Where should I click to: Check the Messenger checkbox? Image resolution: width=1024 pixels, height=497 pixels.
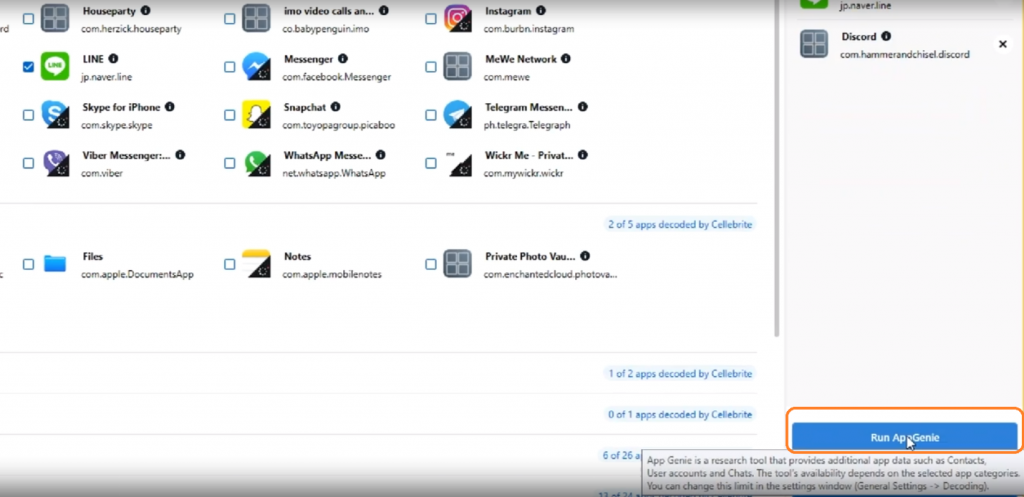[229, 67]
